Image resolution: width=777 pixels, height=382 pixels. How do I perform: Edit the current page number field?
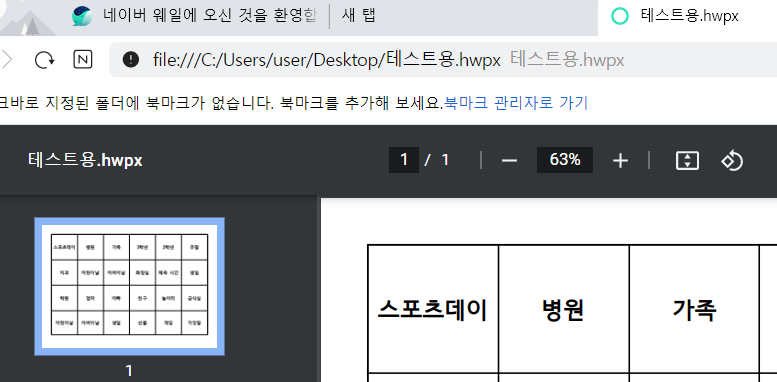click(404, 160)
